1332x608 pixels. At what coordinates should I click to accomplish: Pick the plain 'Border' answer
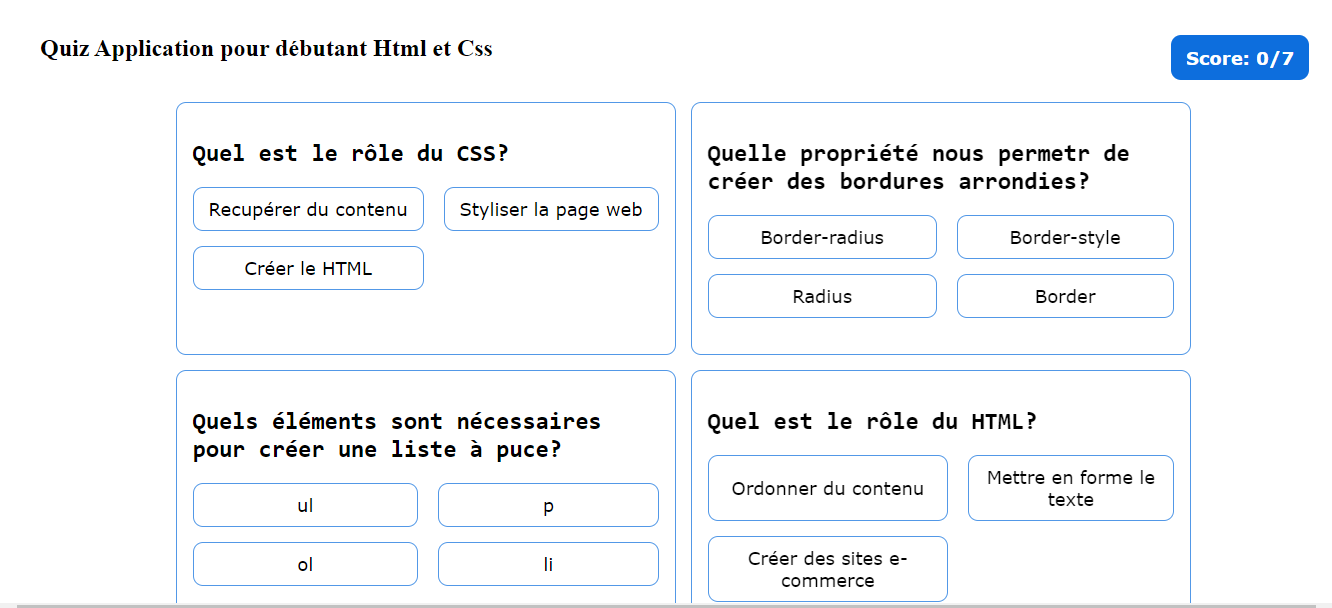[1065, 296]
